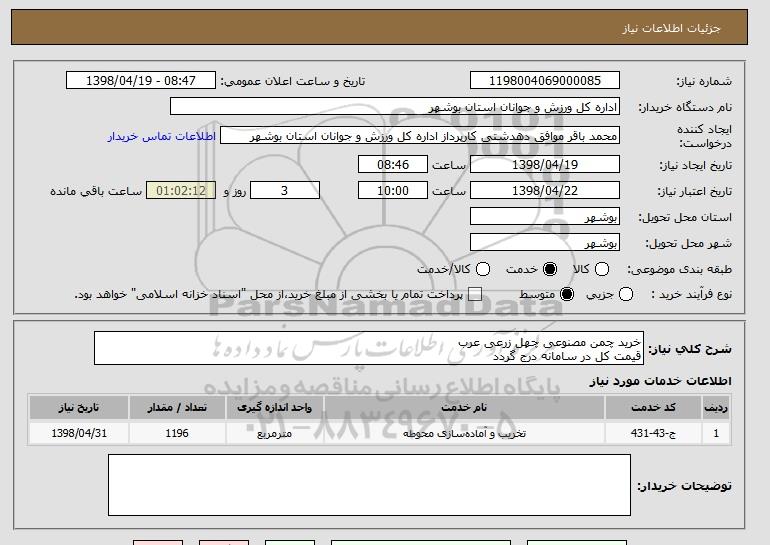Image resolution: width=770 pixels, height=545 pixels.
Task: Select the خدمت radio button
Action: (x=550, y=269)
